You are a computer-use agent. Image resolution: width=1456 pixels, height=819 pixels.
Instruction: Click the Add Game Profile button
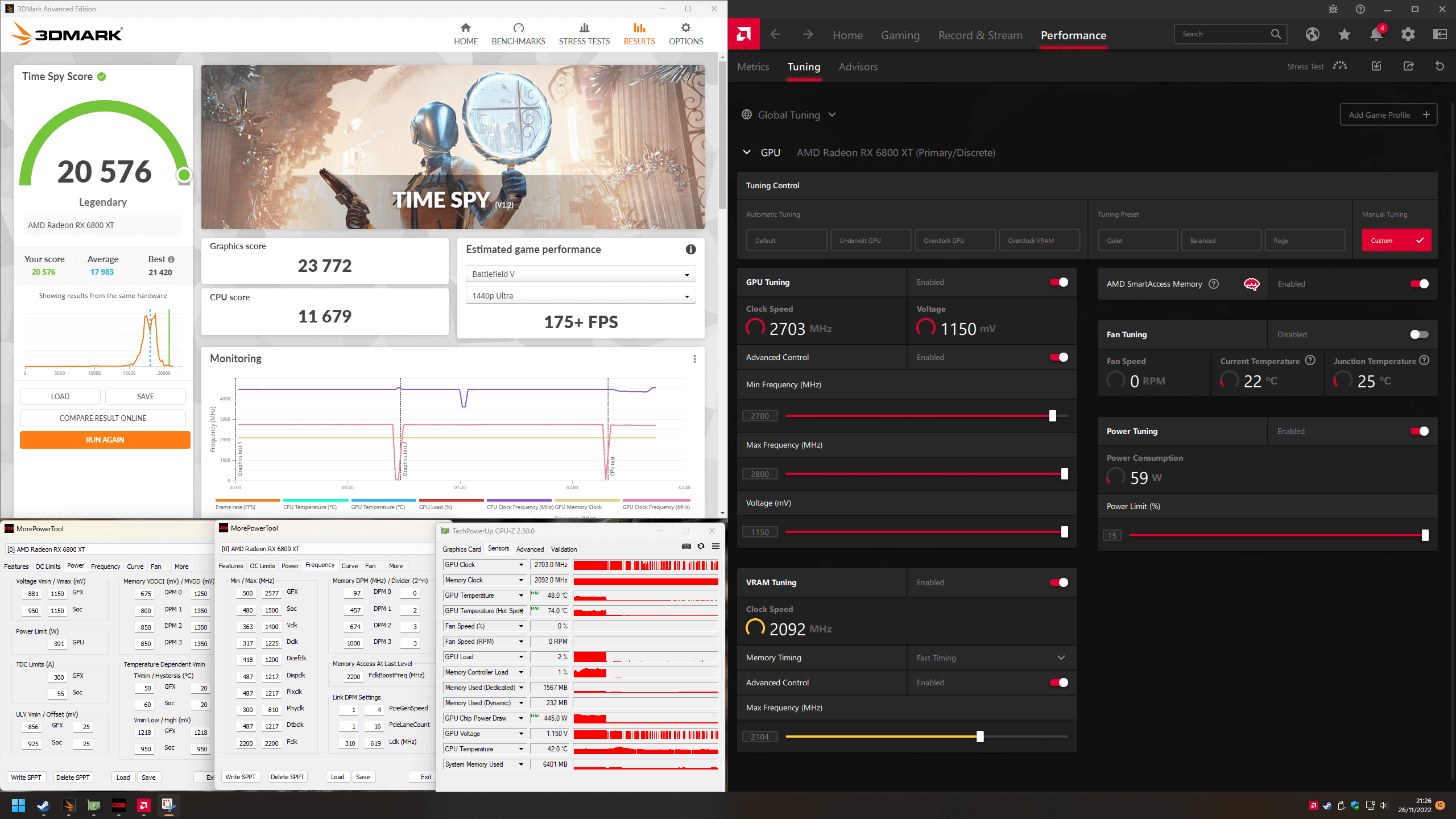click(1388, 115)
